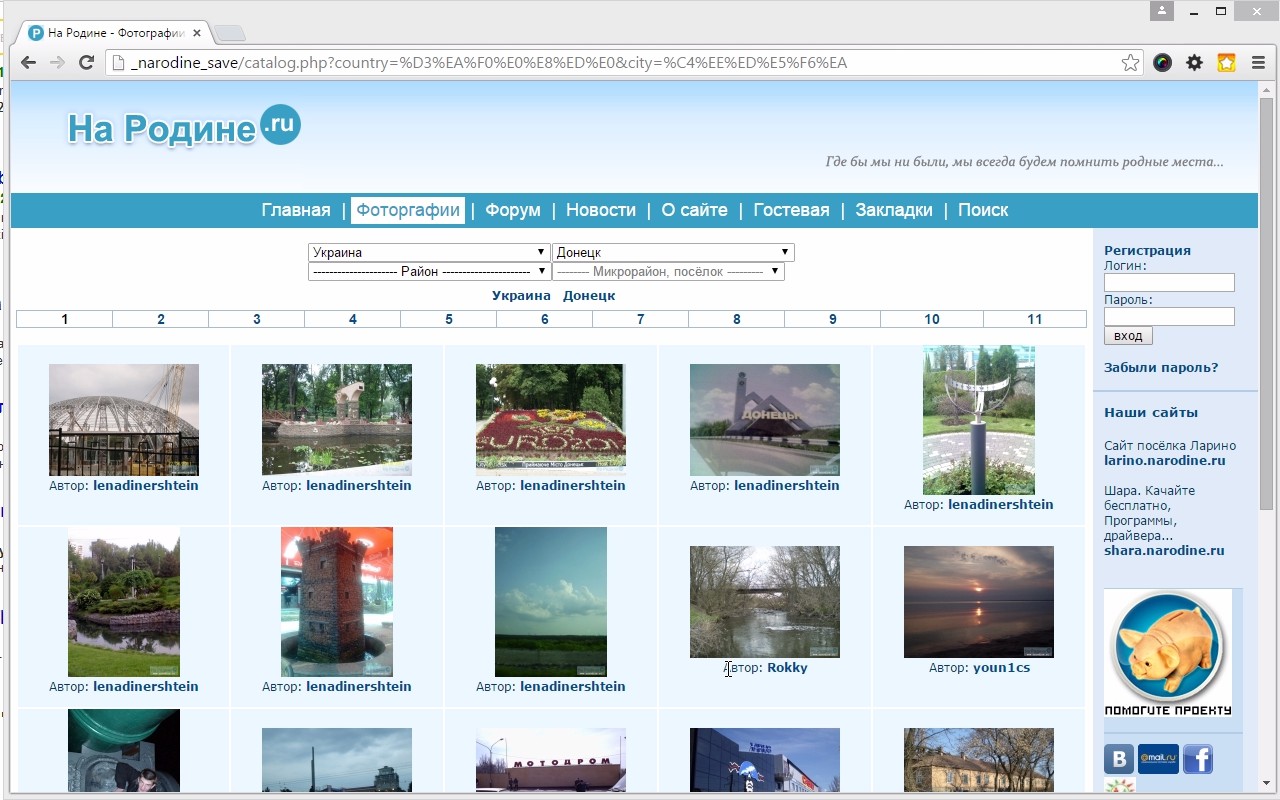
Task: Open the Mail.ru social icon
Action: [1158, 759]
